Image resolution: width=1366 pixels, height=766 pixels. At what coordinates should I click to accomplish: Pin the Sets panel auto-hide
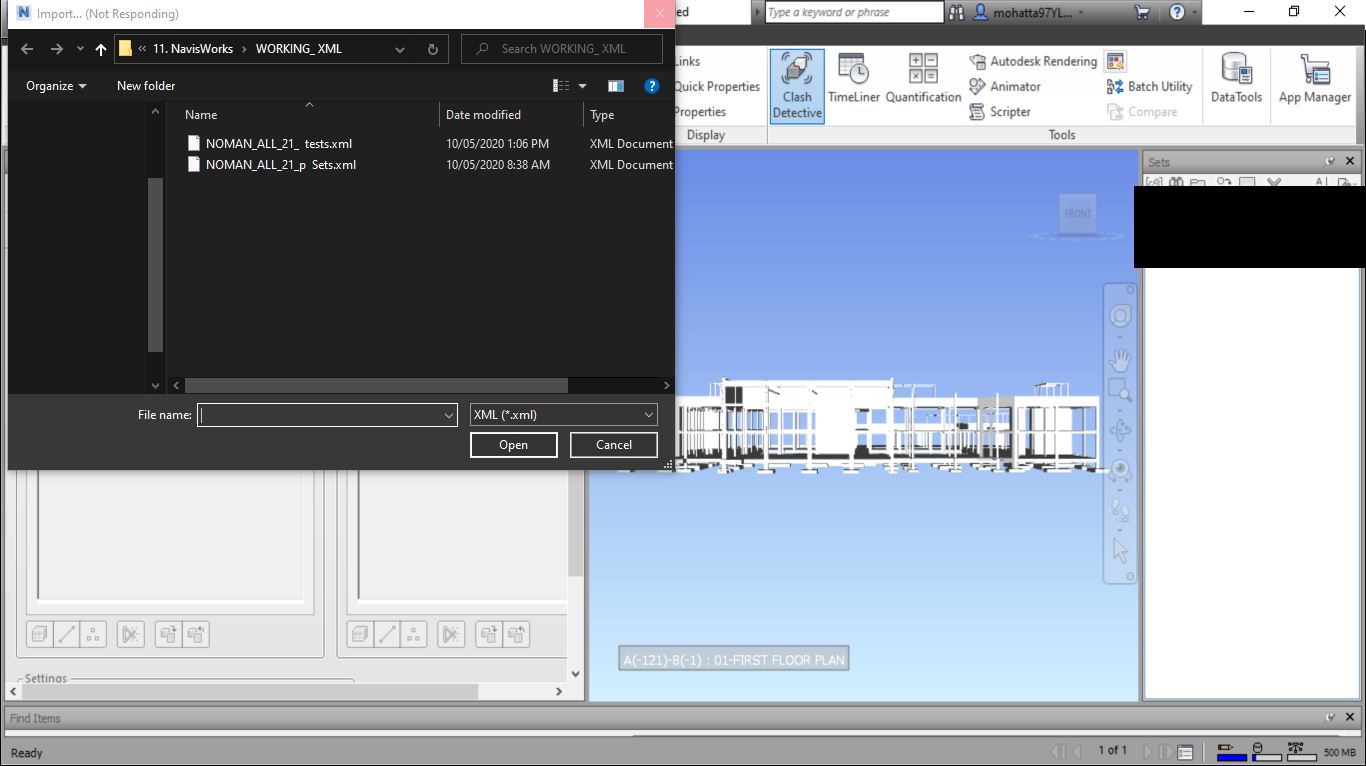tap(1330, 161)
